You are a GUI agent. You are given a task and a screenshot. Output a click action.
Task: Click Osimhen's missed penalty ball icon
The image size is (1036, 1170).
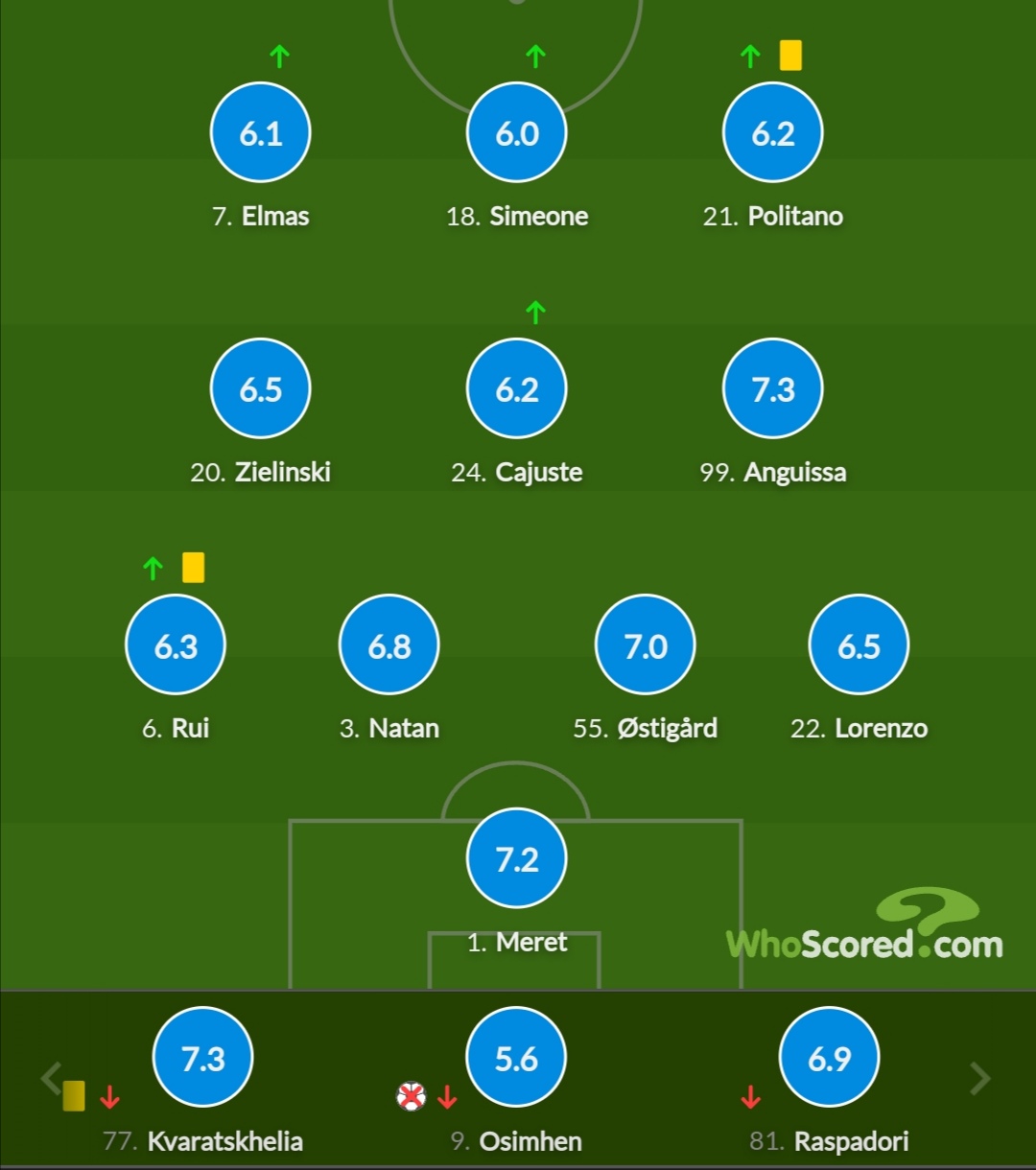tap(412, 1095)
